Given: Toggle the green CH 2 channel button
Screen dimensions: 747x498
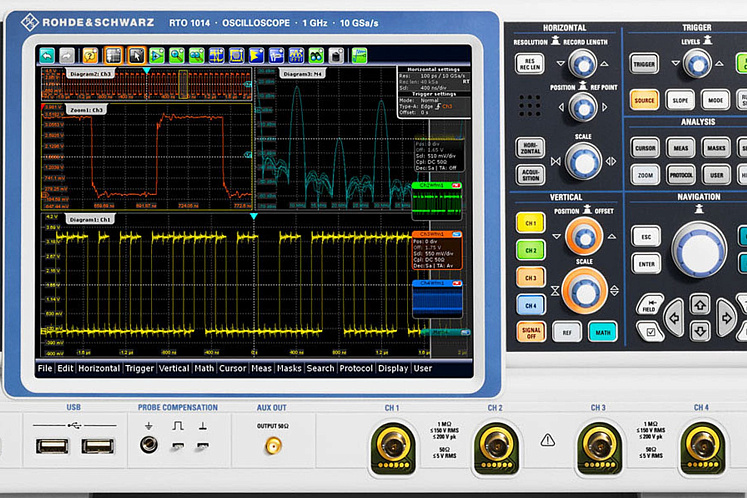Looking at the screenshot, I should [x=530, y=250].
